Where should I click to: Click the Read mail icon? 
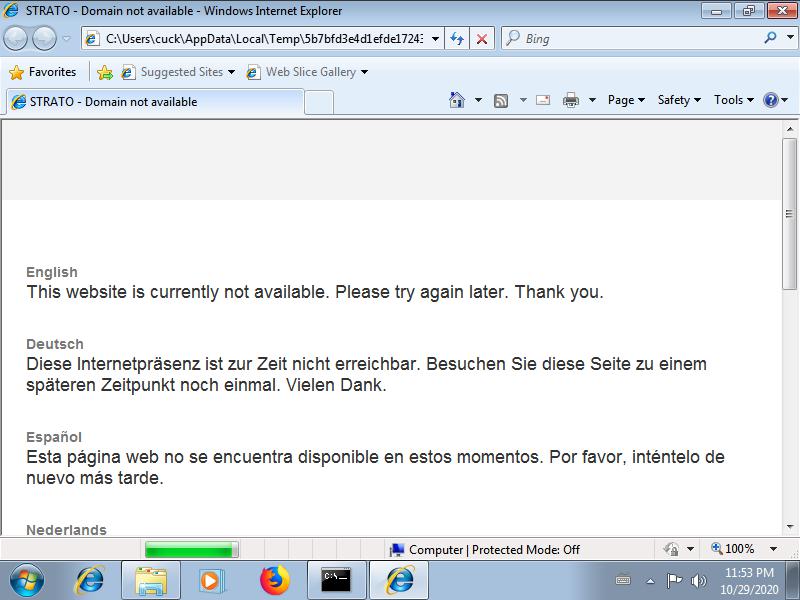click(x=543, y=100)
